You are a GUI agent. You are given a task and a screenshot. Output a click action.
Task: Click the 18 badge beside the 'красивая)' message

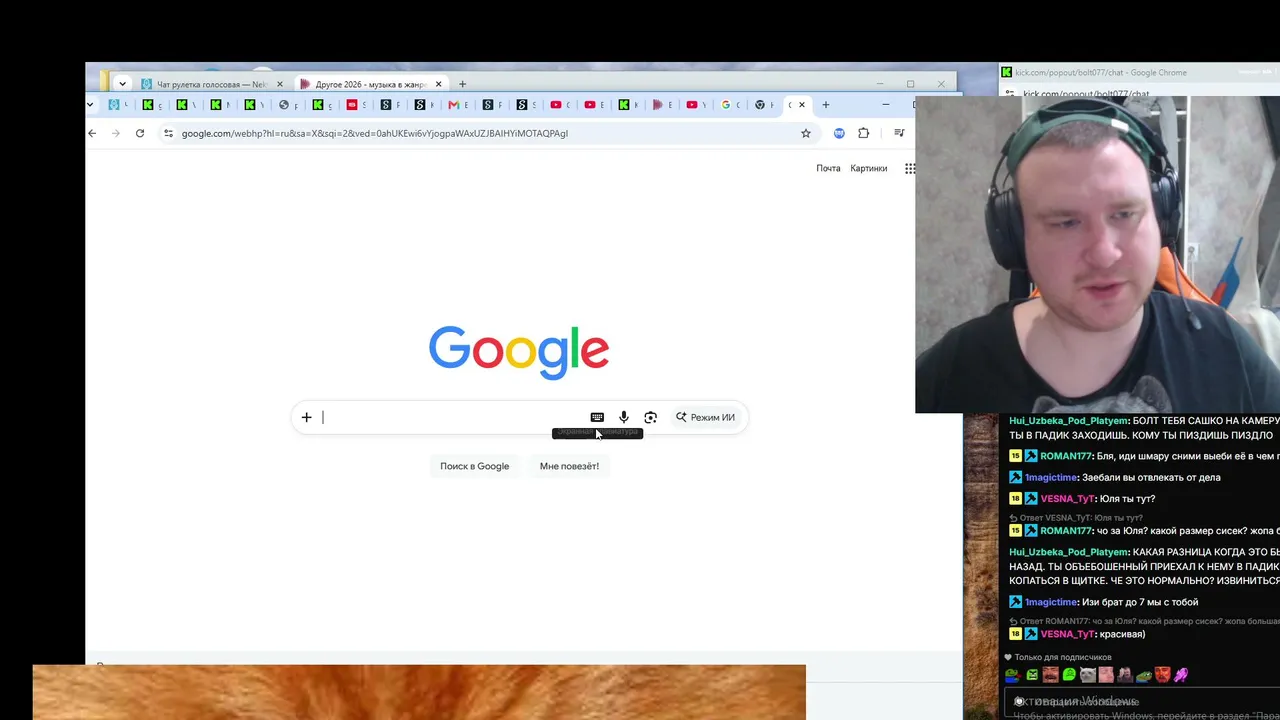tap(1015, 634)
